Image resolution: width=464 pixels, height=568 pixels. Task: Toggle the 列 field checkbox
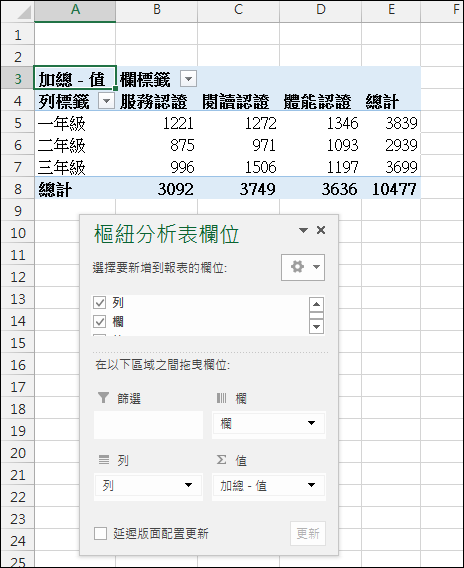(100, 302)
